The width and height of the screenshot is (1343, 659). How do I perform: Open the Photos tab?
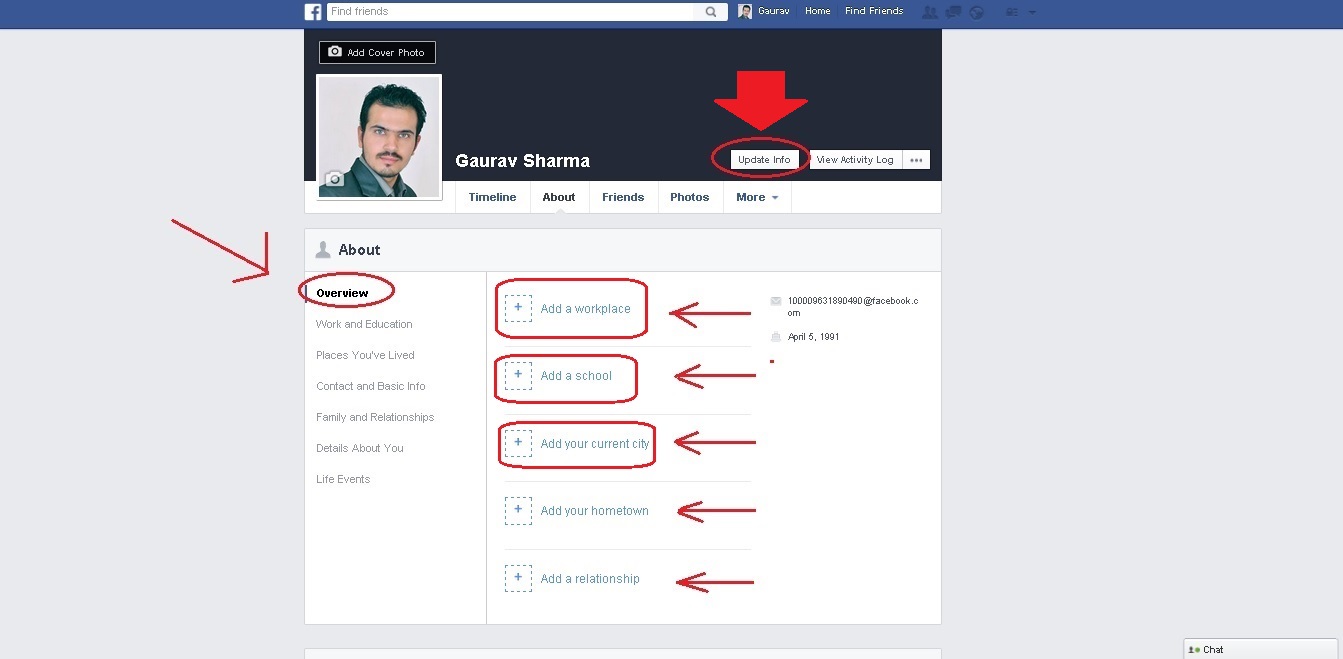click(x=689, y=197)
